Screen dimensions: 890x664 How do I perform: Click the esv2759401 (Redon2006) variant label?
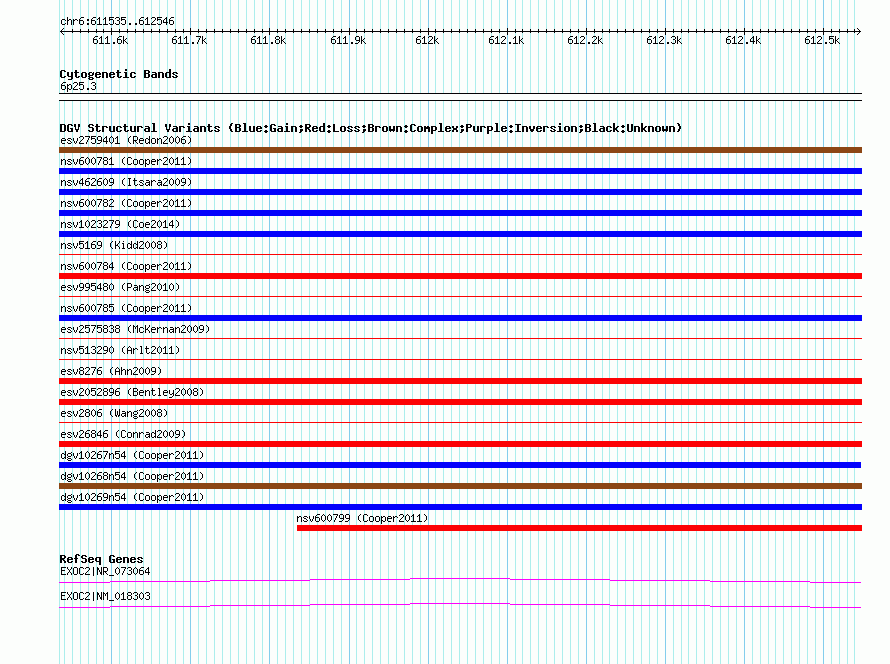(x=126, y=140)
